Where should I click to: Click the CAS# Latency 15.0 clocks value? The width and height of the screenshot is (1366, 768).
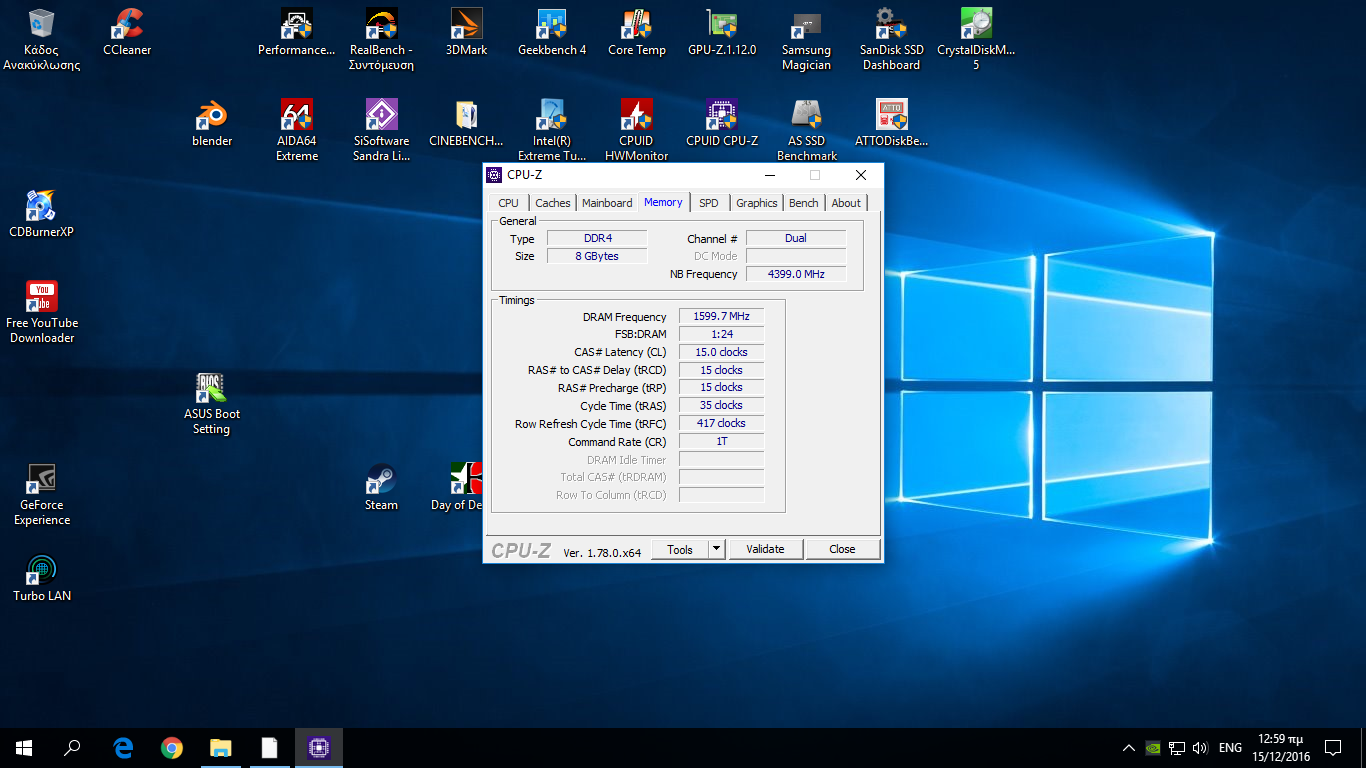coord(721,352)
